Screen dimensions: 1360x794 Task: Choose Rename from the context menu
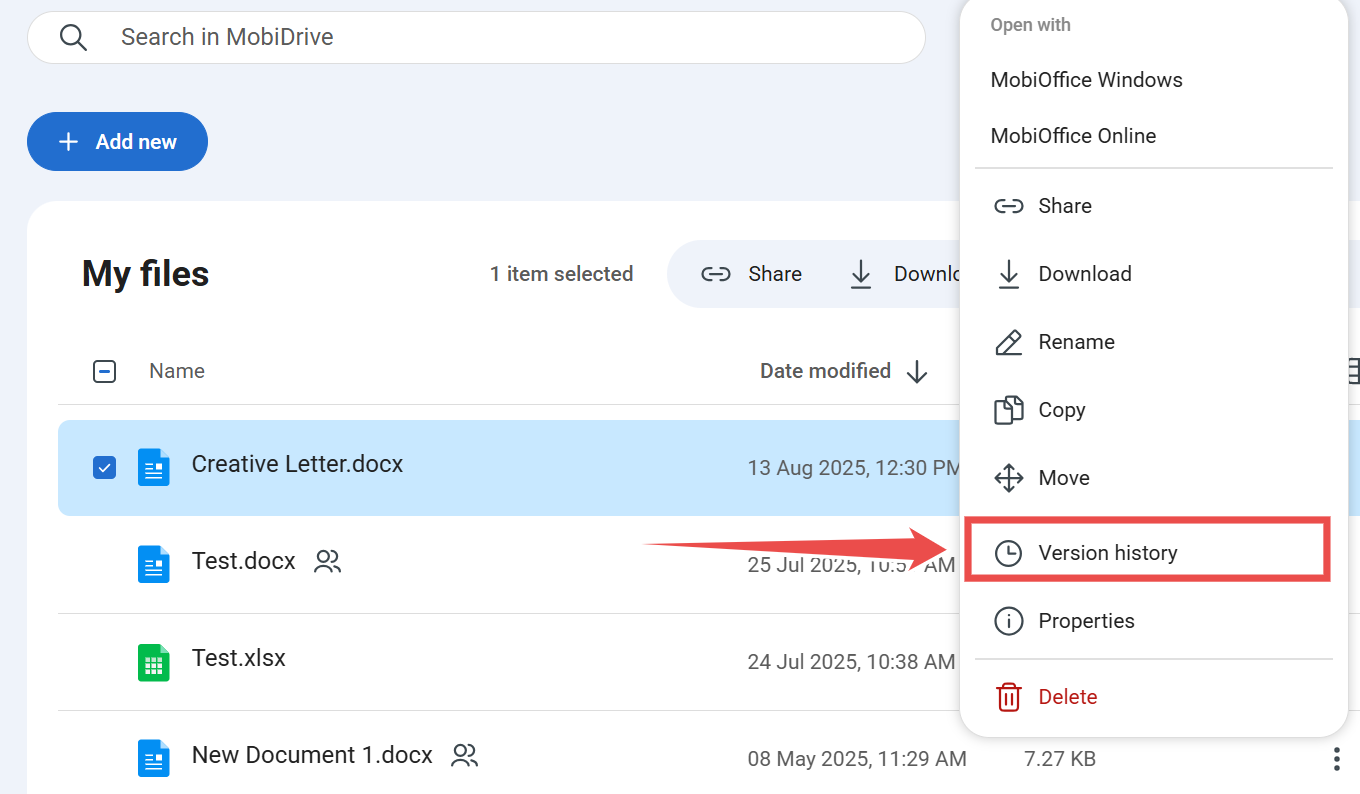(x=1154, y=342)
